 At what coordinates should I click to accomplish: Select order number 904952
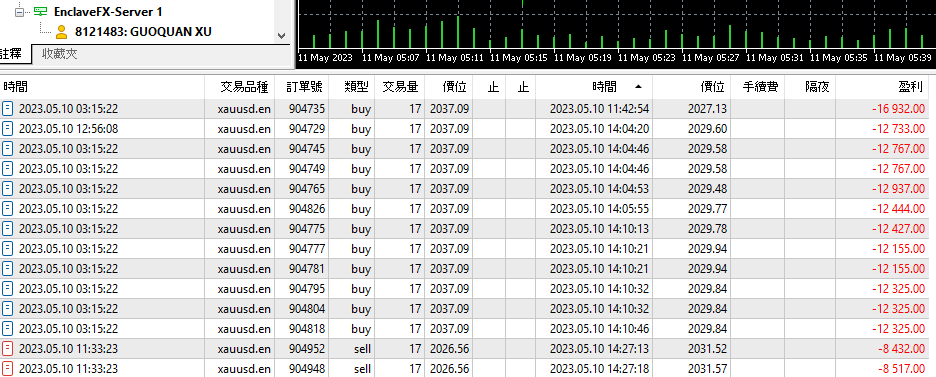click(x=307, y=348)
